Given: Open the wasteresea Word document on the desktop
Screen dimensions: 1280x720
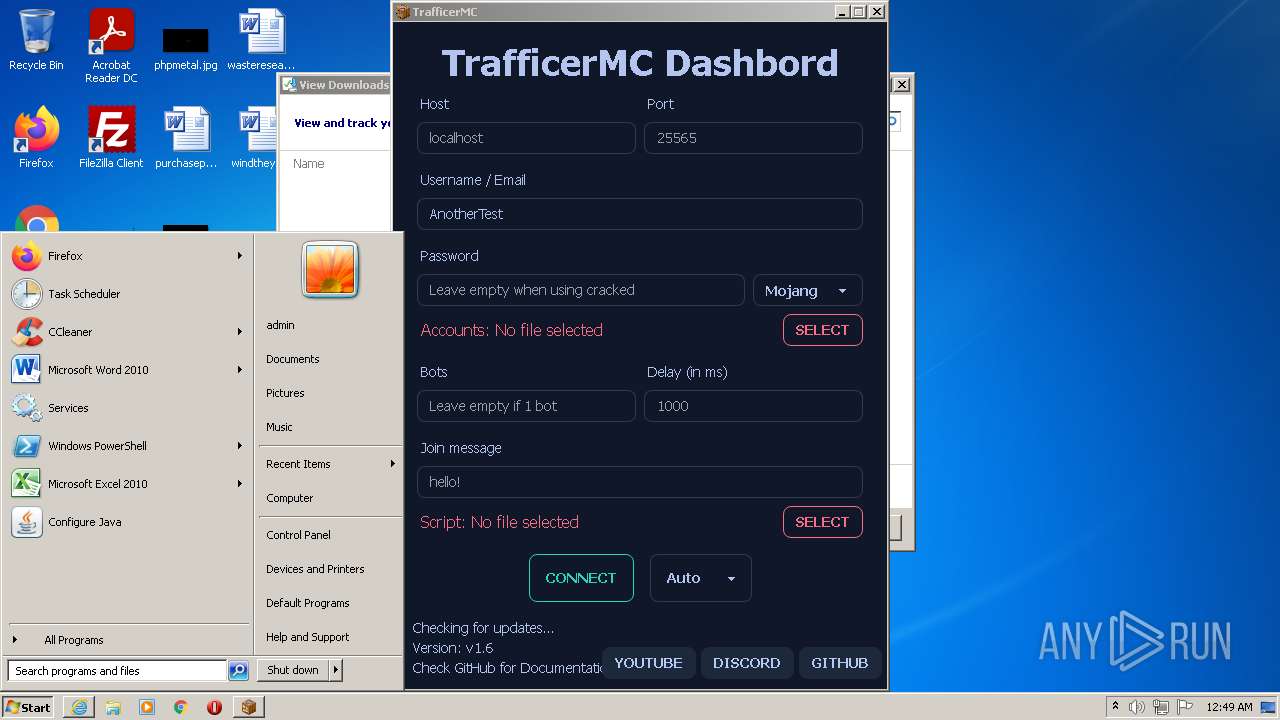Looking at the screenshot, I should pyautogui.click(x=261, y=41).
